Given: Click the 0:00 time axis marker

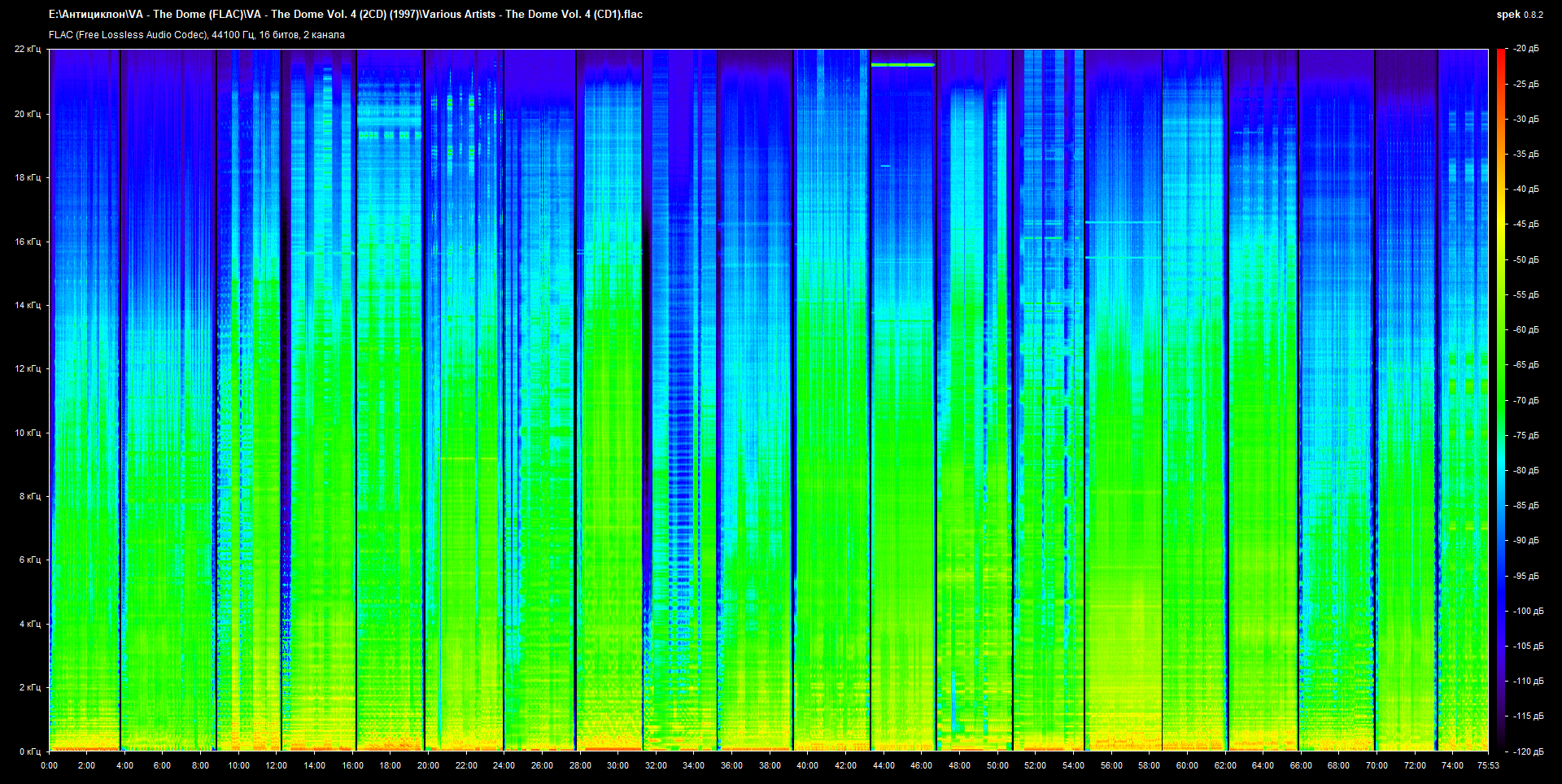Looking at the screenshot, I should [x=49, y=765].
